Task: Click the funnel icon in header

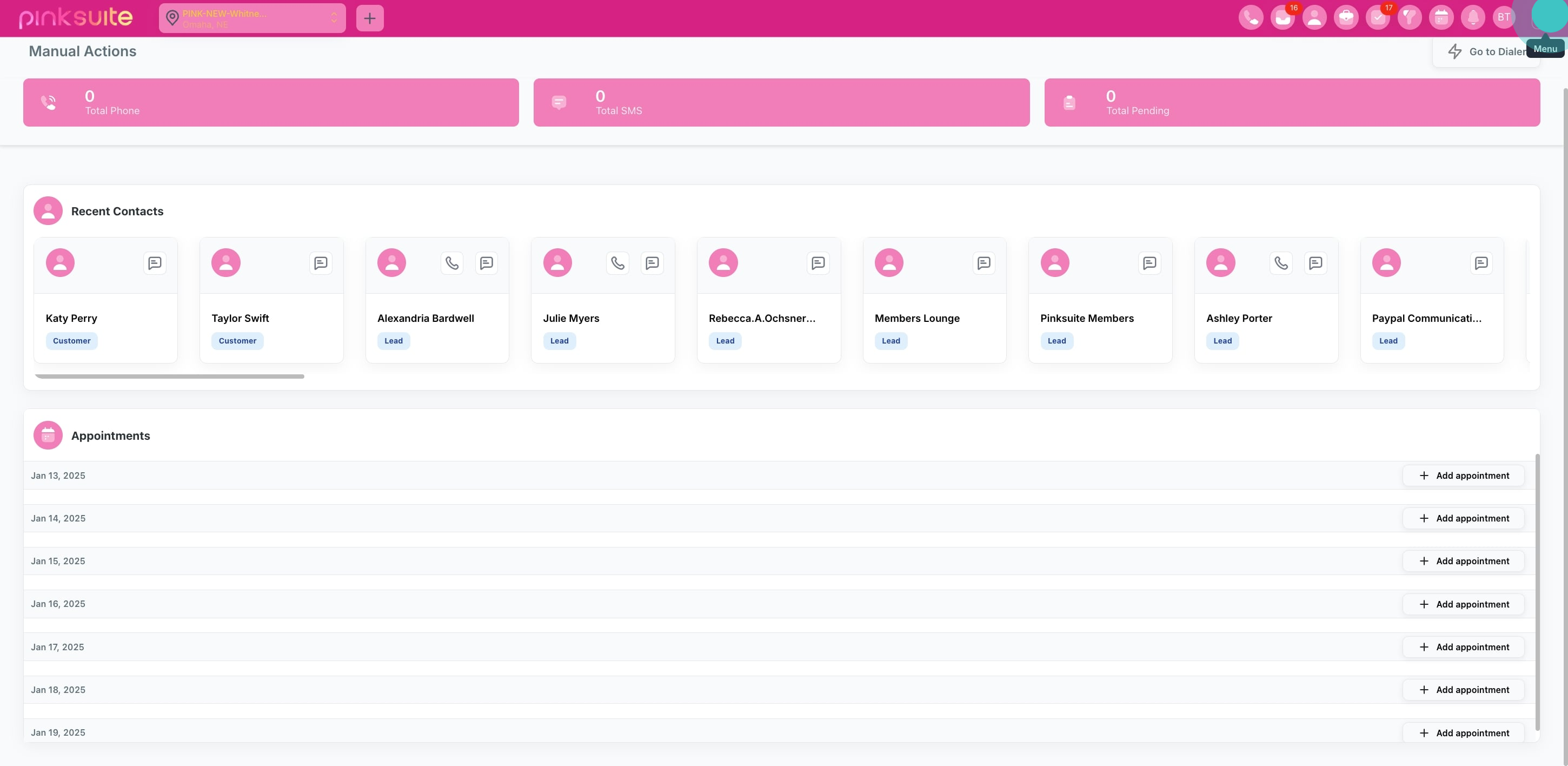Action: click(x=1409, y=18)
